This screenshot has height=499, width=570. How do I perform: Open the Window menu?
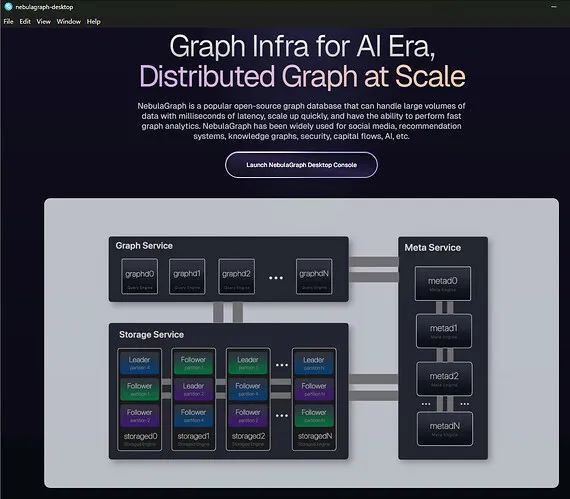pos(69,21)
